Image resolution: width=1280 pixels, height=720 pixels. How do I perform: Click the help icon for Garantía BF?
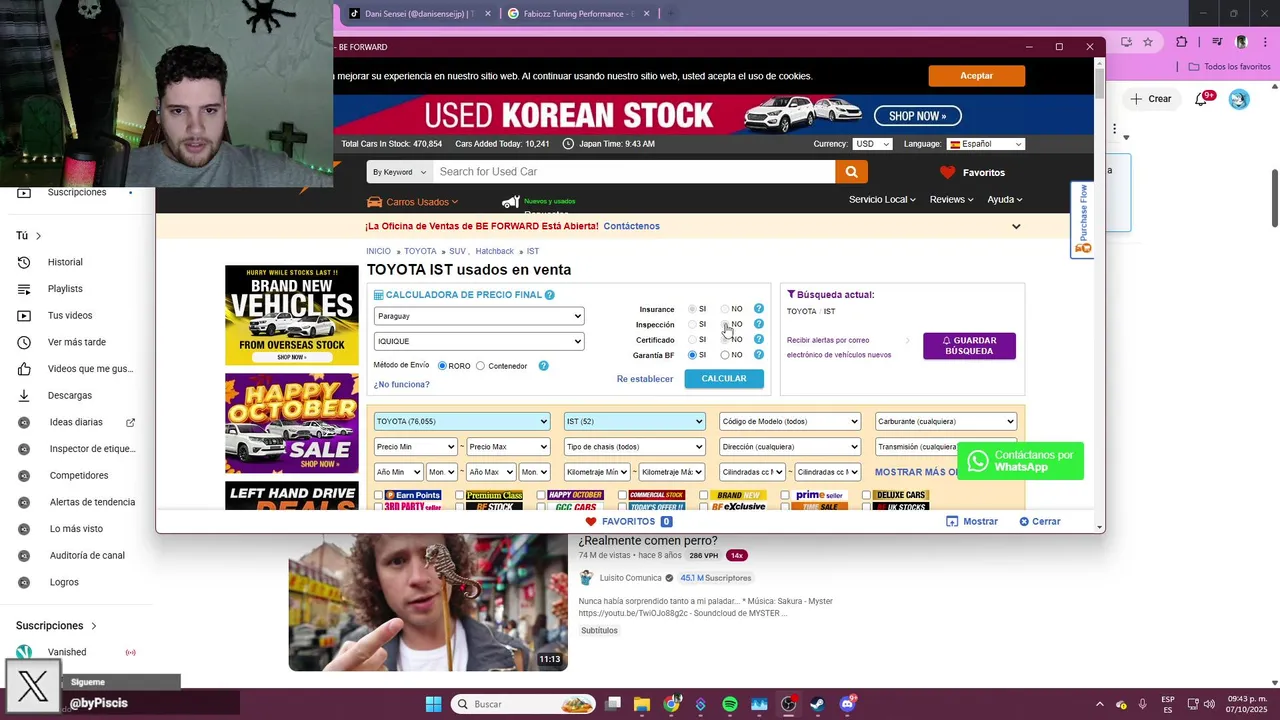(759, 355)
